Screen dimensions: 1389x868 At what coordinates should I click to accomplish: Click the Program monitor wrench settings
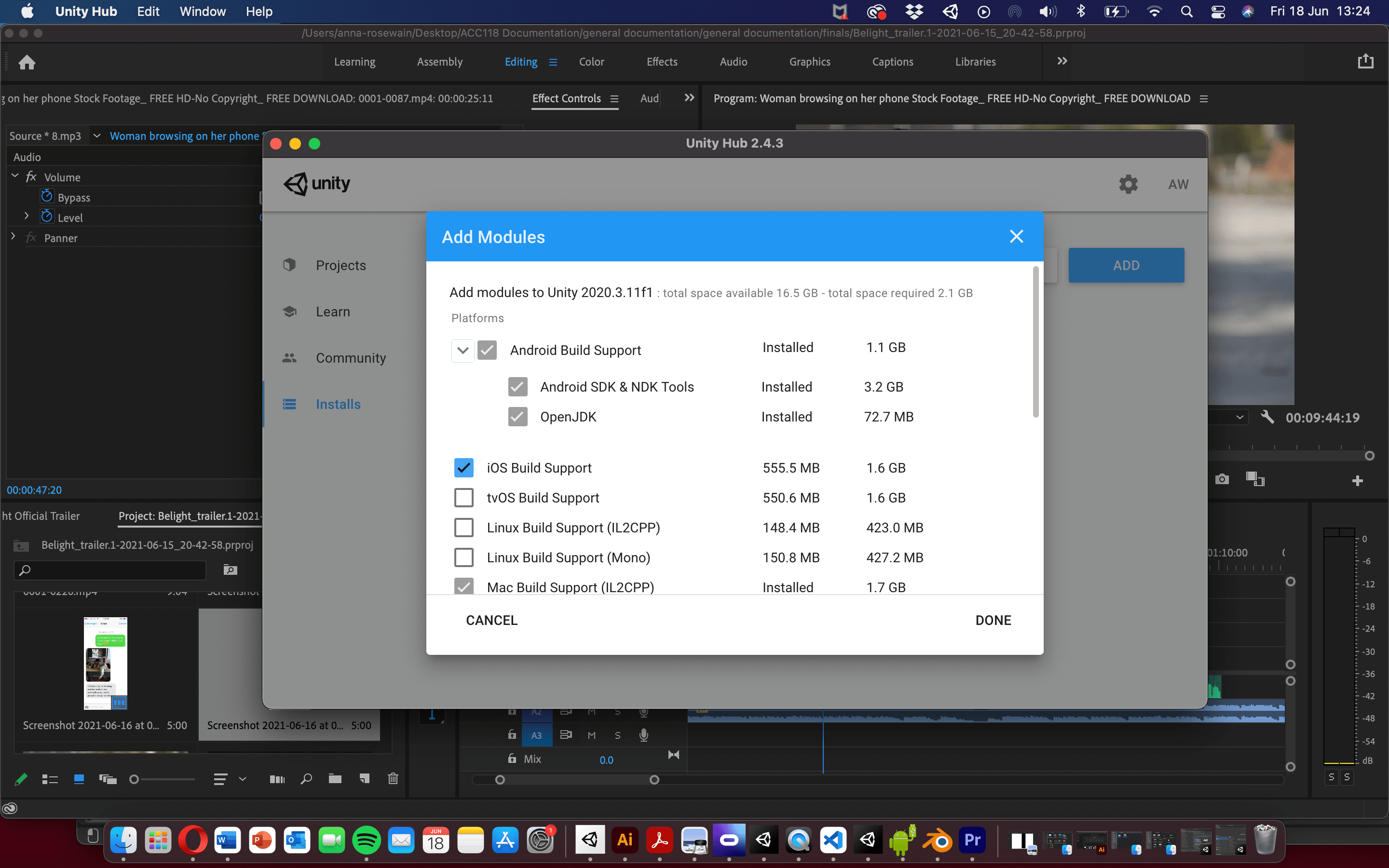[1267, 417]
